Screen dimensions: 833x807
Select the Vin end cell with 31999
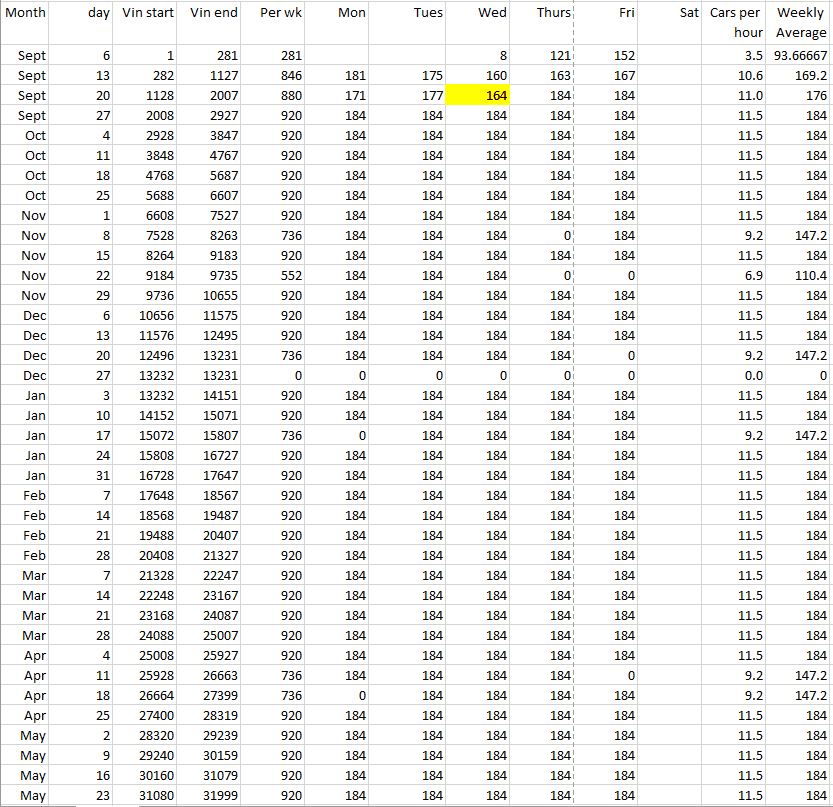pyautogui.click(x=213, y=795)
